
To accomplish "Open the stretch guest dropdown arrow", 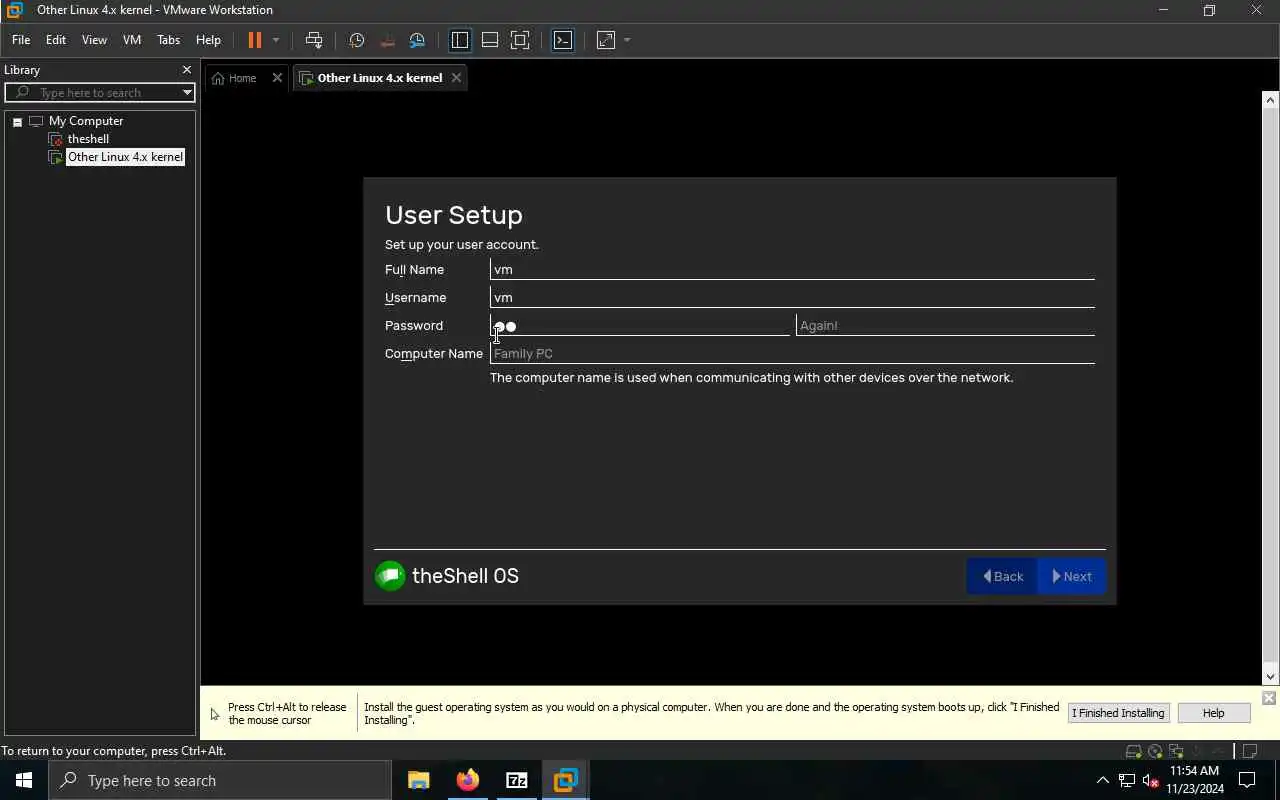I will click(x=627, y=40).
